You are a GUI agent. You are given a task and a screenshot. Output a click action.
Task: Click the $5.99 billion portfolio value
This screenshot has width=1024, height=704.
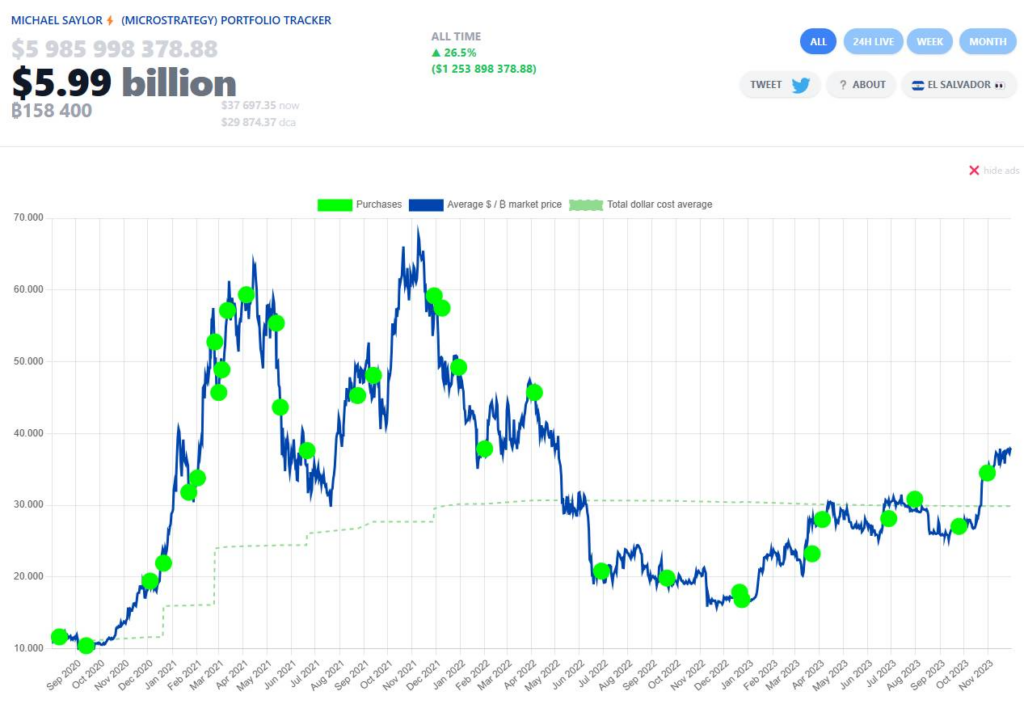124,83
